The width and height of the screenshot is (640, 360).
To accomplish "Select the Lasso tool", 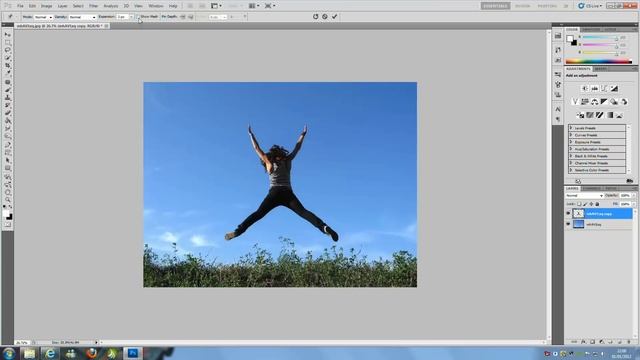I will [8, 50].
